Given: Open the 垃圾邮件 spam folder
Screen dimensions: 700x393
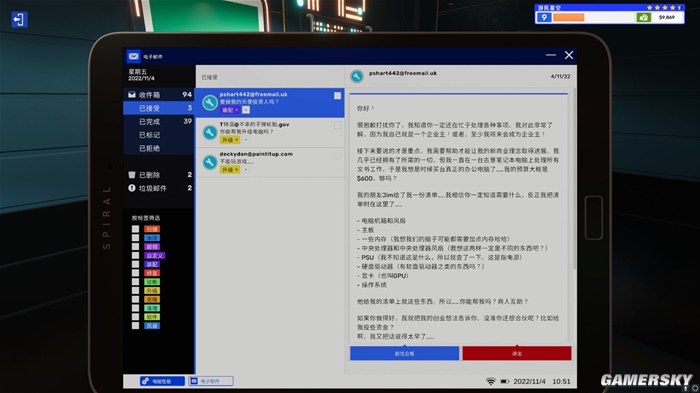Looking at the screenshot, I should click(x=158, y=188).
